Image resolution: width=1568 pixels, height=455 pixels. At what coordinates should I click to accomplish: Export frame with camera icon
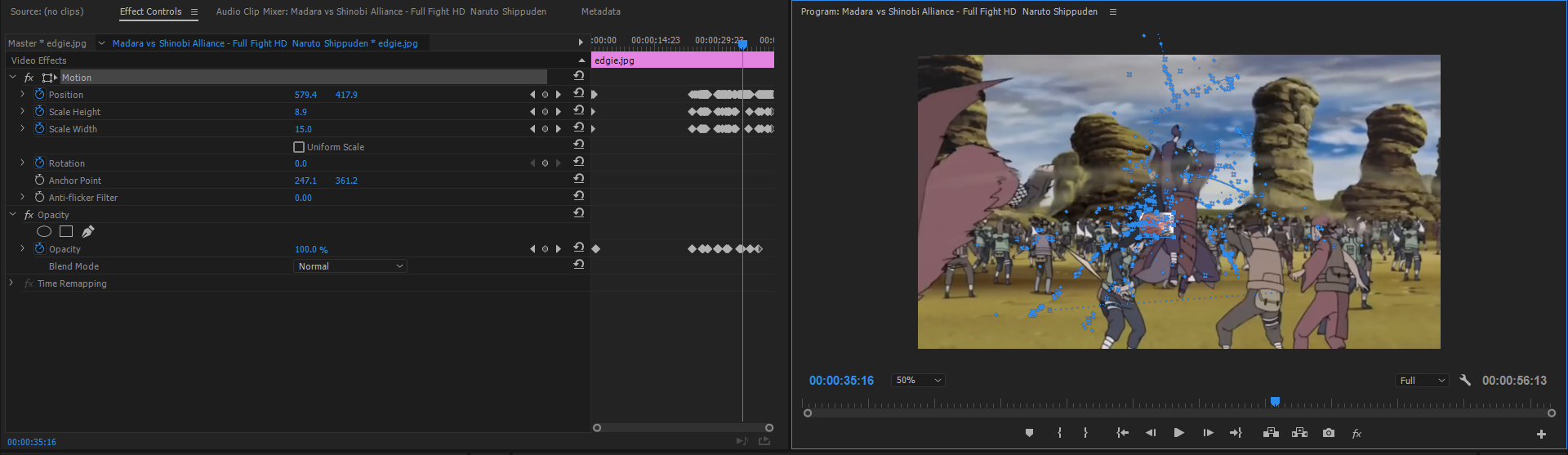(x=1329, y=433)
